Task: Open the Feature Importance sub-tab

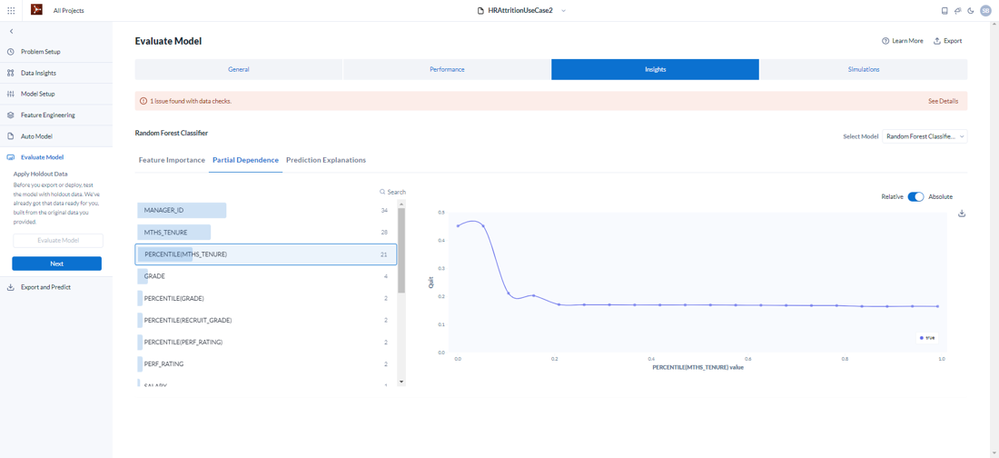Action: 172,160
